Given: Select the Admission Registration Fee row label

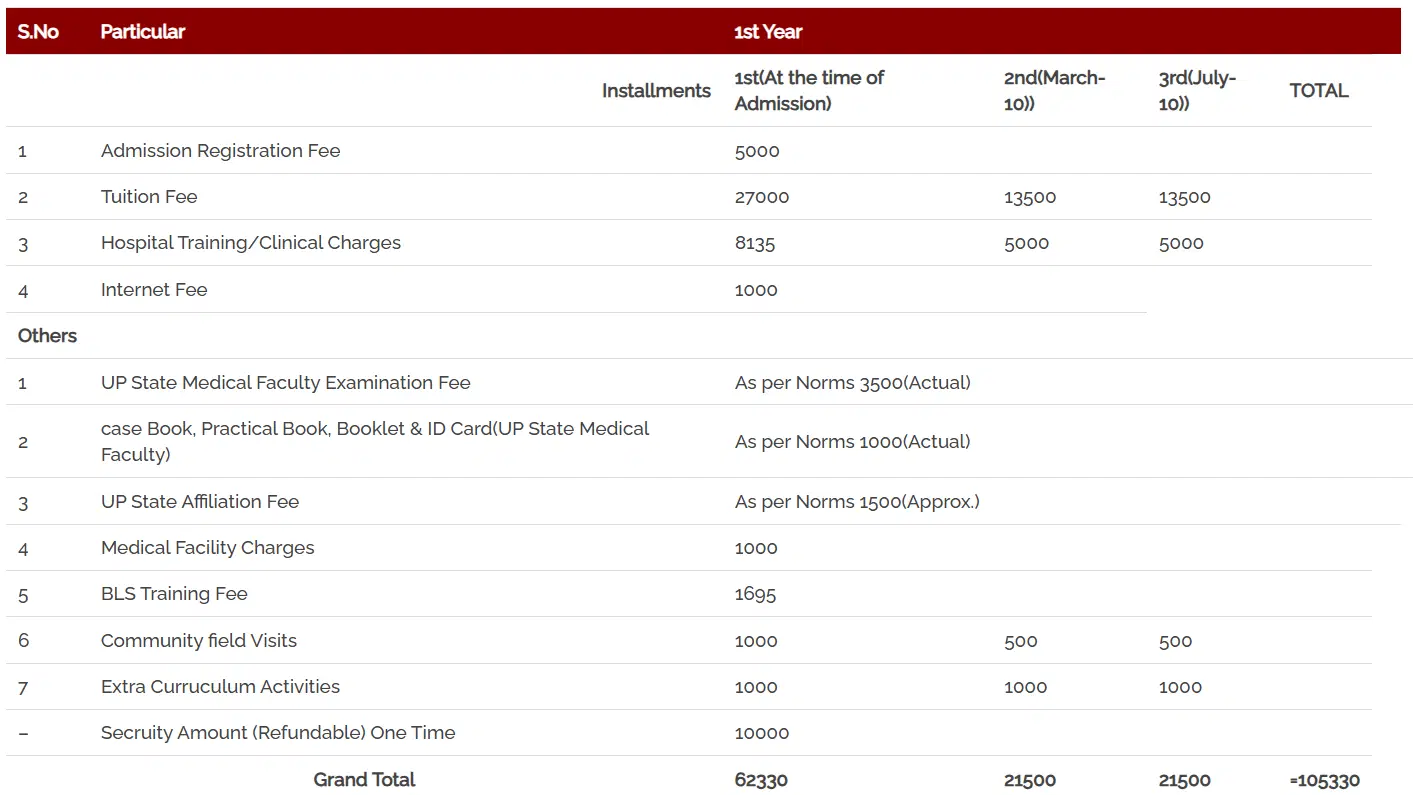Looking at the screenshot, I should [x=220, y=151].
